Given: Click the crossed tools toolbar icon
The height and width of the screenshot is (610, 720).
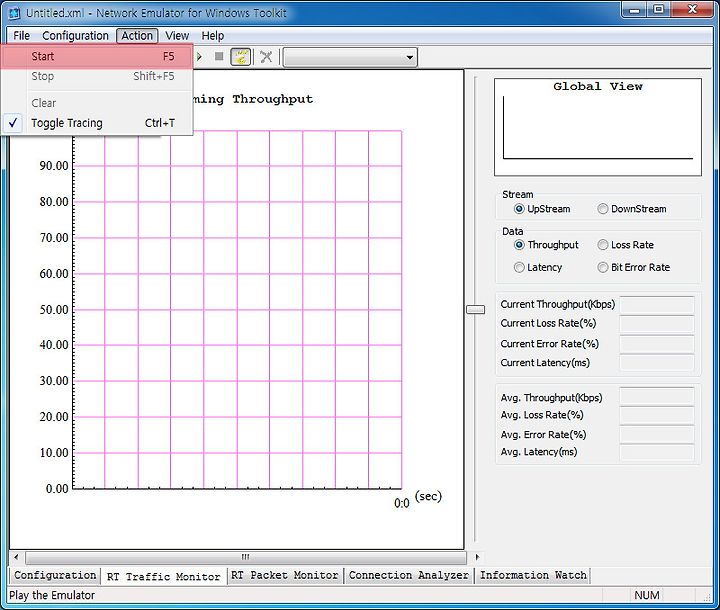Looking at the screenshot, I should click(266, 57).
